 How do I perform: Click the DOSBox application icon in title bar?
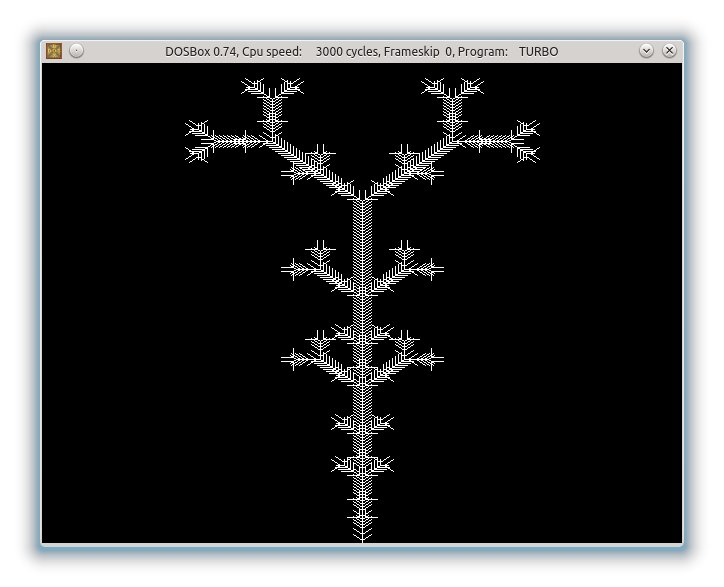click(x=54, y=51)
